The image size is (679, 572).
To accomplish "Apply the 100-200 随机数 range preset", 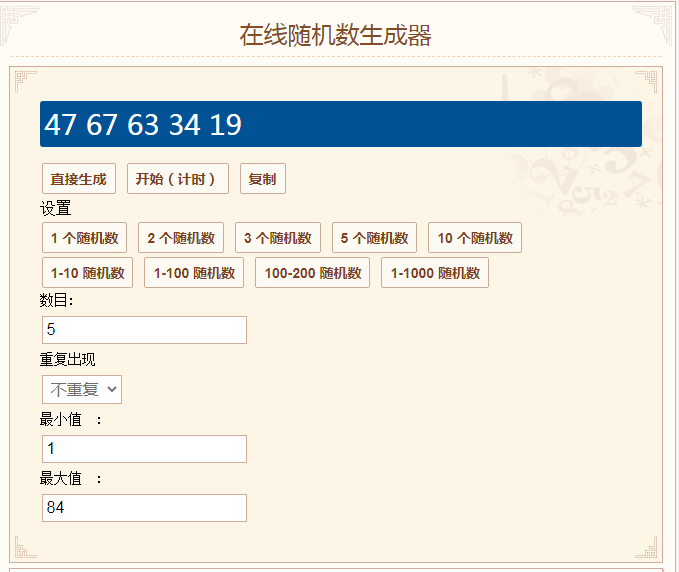I will [312, 273].
